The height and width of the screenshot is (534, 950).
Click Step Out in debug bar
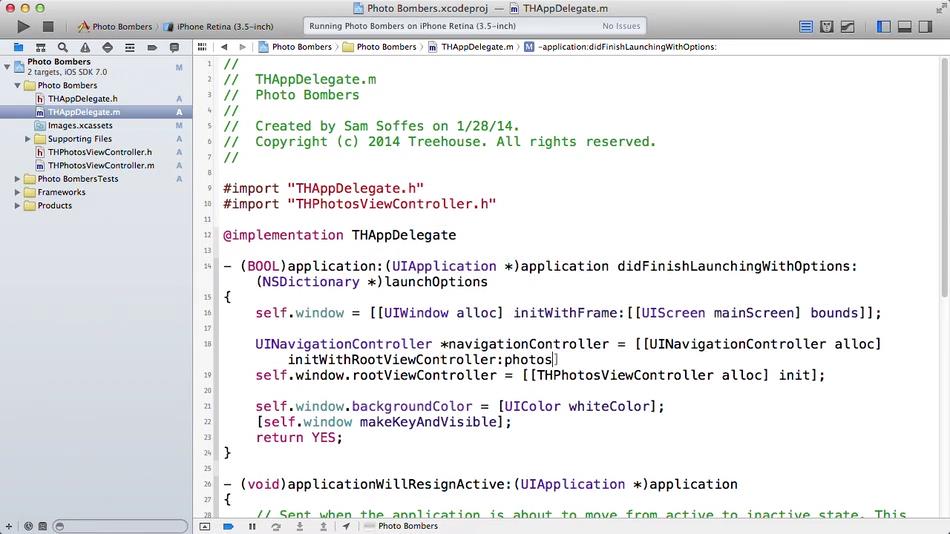pyautogui.click(x=323, y=526)
